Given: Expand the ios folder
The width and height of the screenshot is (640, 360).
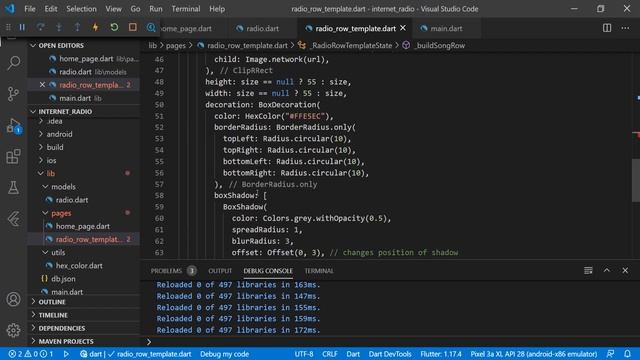Looking at the screenshot, I should [51, 160].
